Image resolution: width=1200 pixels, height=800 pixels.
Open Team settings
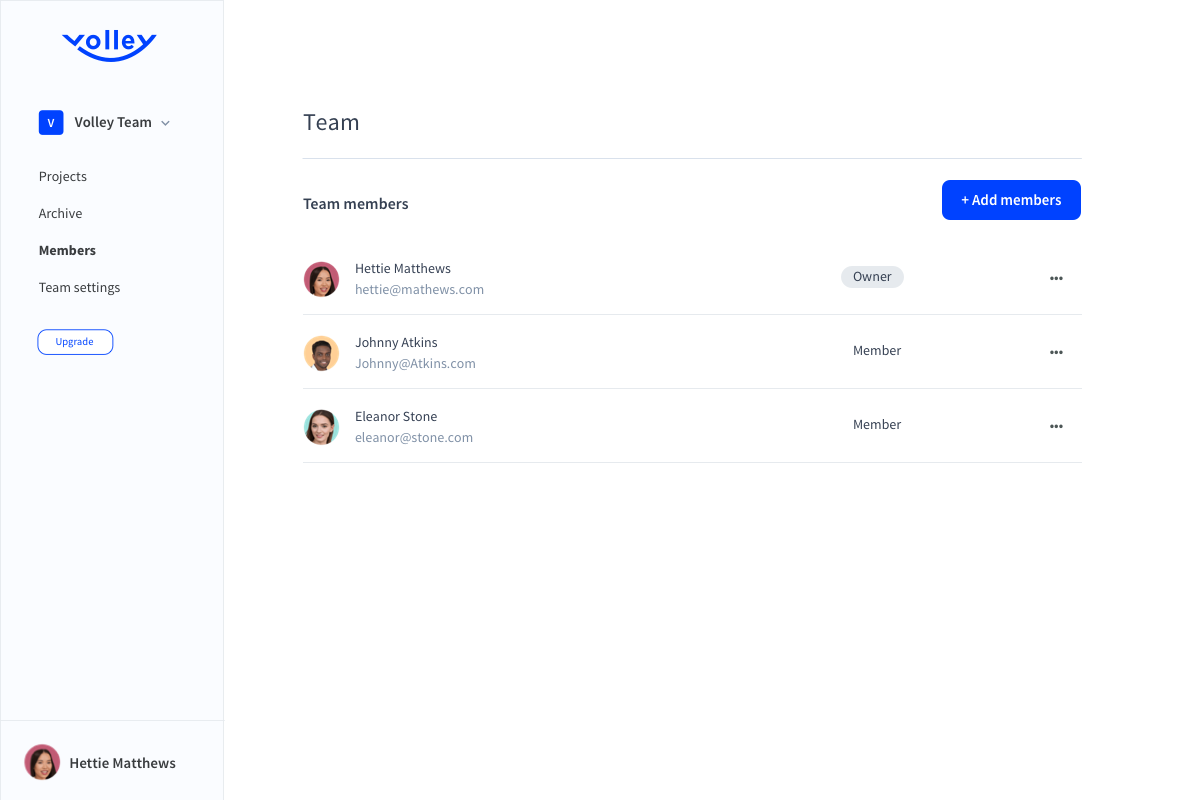click(79, 288)
